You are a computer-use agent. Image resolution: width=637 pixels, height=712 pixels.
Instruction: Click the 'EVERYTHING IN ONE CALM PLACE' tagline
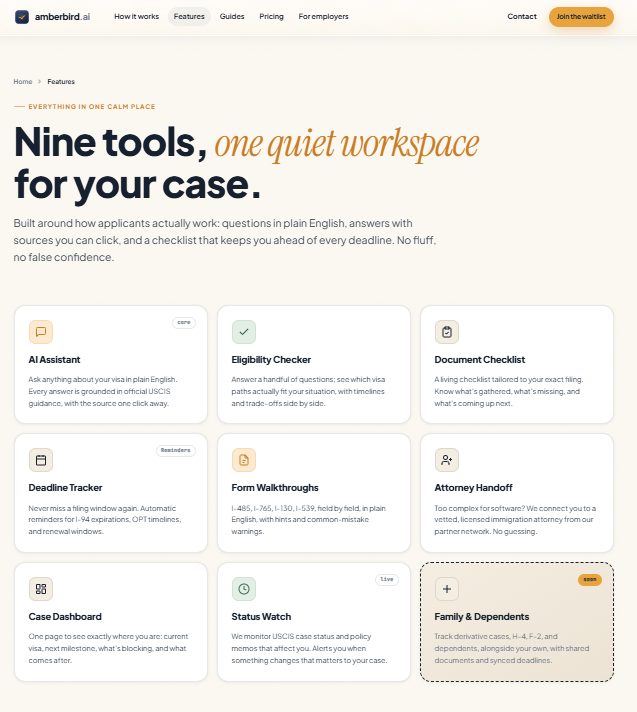coord(92,107)
